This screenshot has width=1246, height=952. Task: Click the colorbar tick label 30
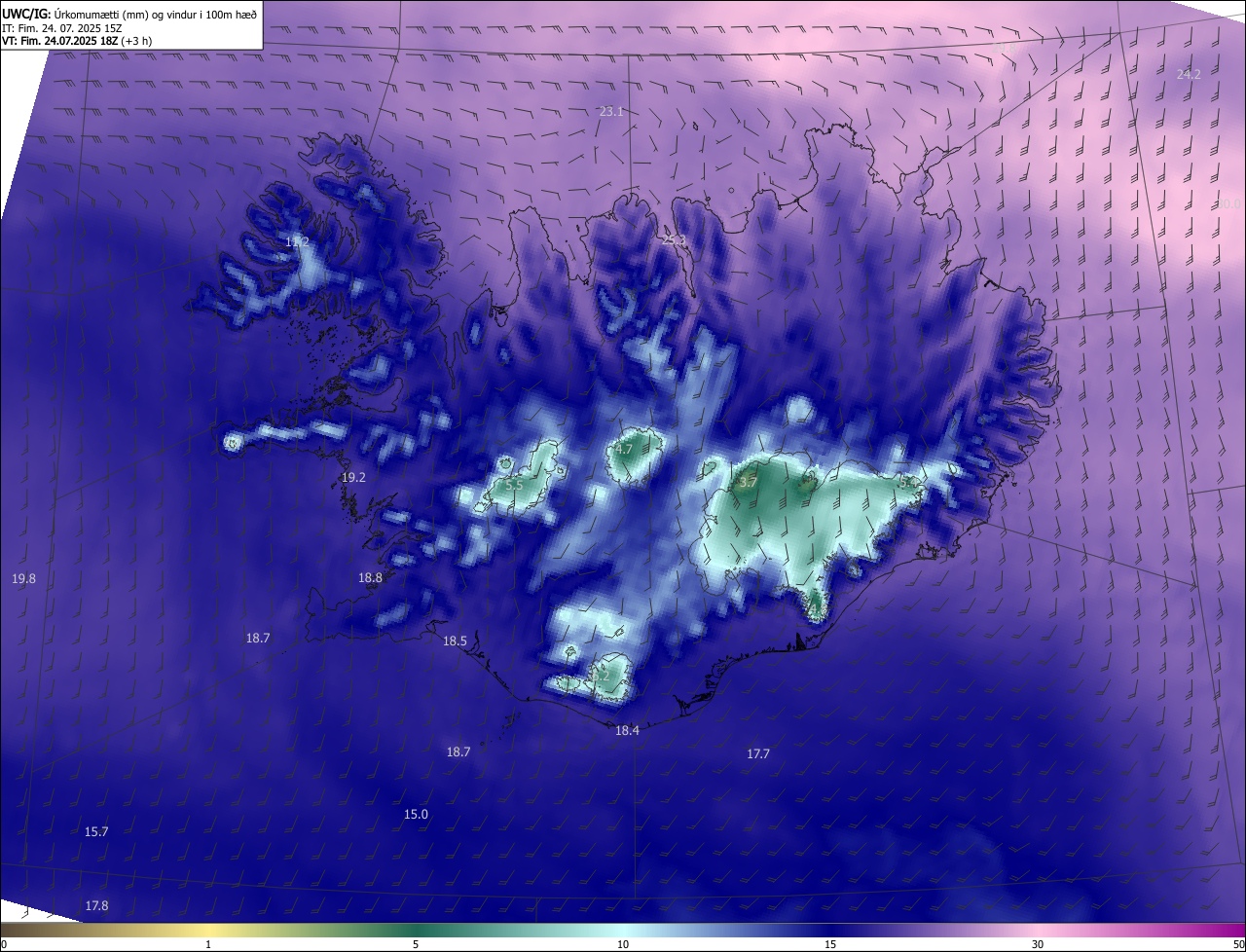point(1038,944)
